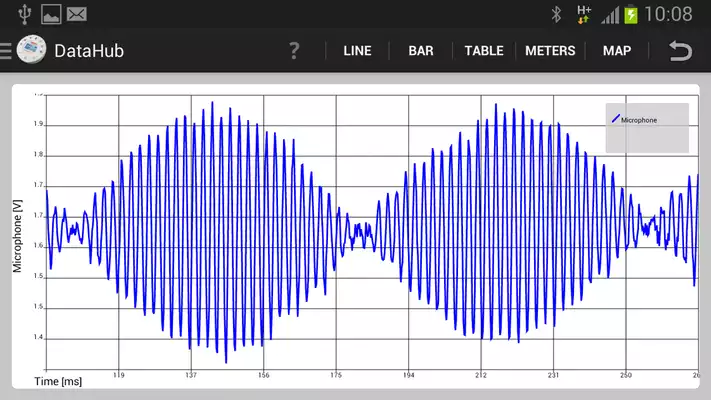Tap the Time [ms] axis label
The width and height of the screenshot is (711, 400).
[x=57, y=381]
